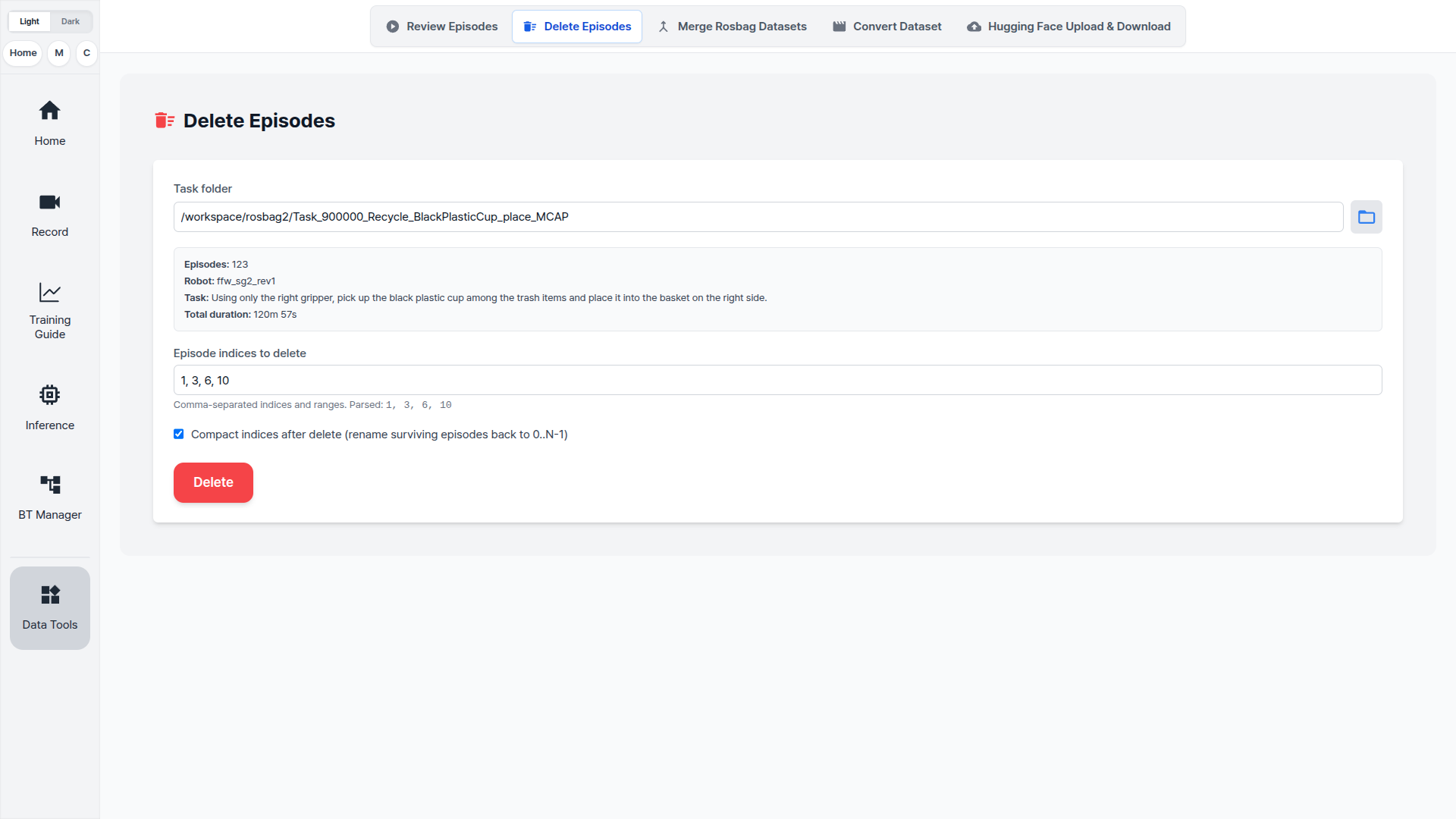Click the Episodes: 123 info line
This screenshot has height=819, width=1456.
pos(216,265)
